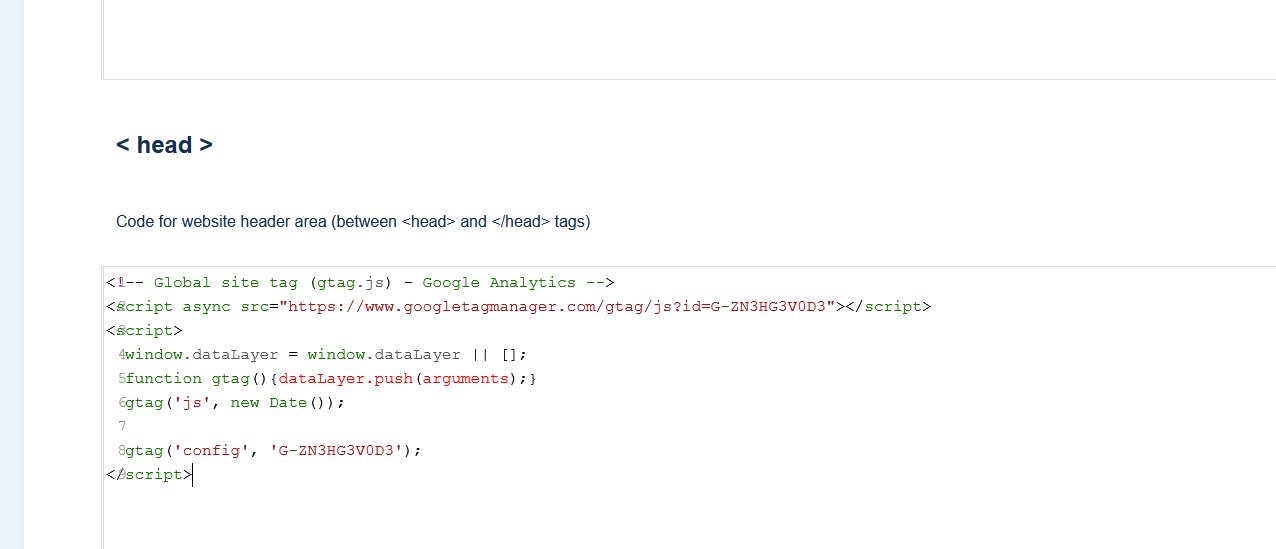Place cursor in the Global site tag comment
Viewport: 1276px width, 549px height.
tap(360, 283)
